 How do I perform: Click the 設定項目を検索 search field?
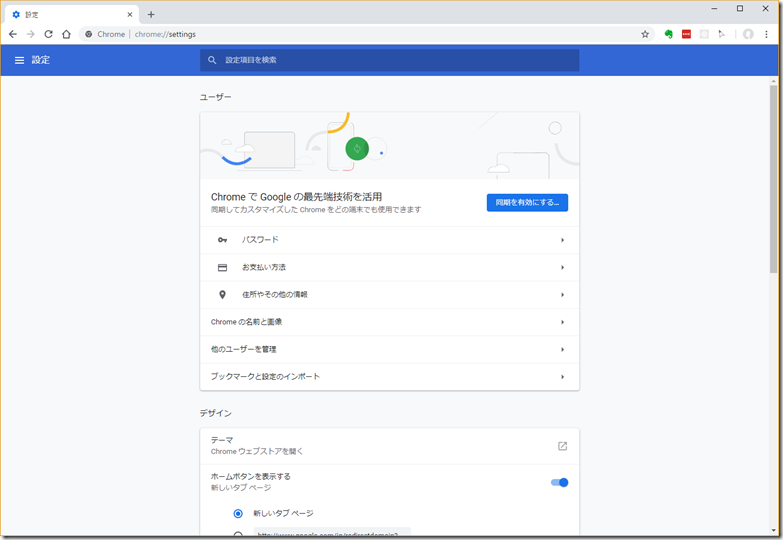pos(390,60)
